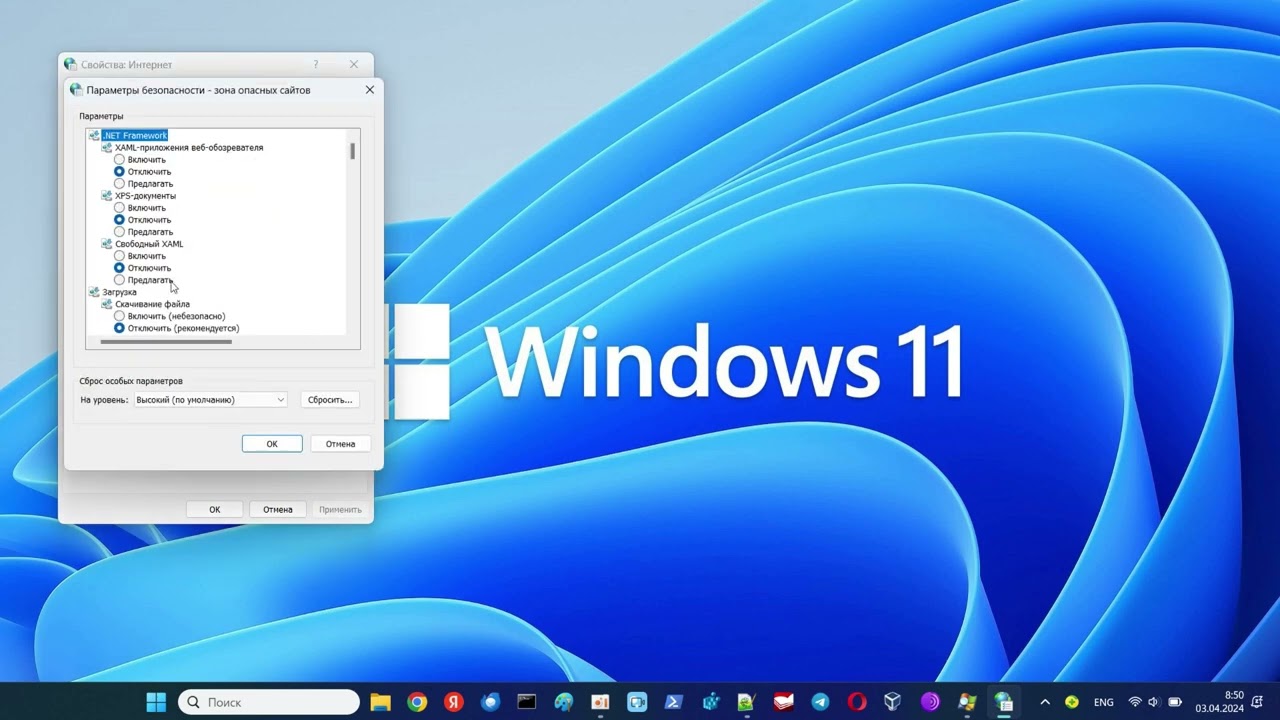Open the На уровень dropdown list
Screen dimensions: 1280x720
tap(210, 400)
